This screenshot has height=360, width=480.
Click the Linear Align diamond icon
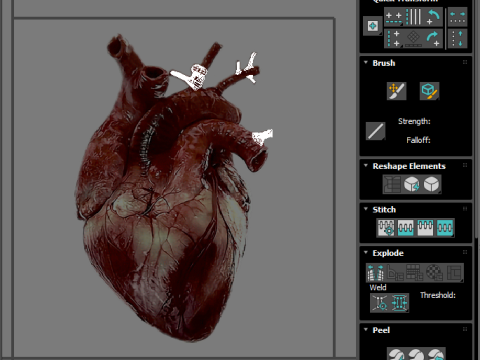coord(414,39)
